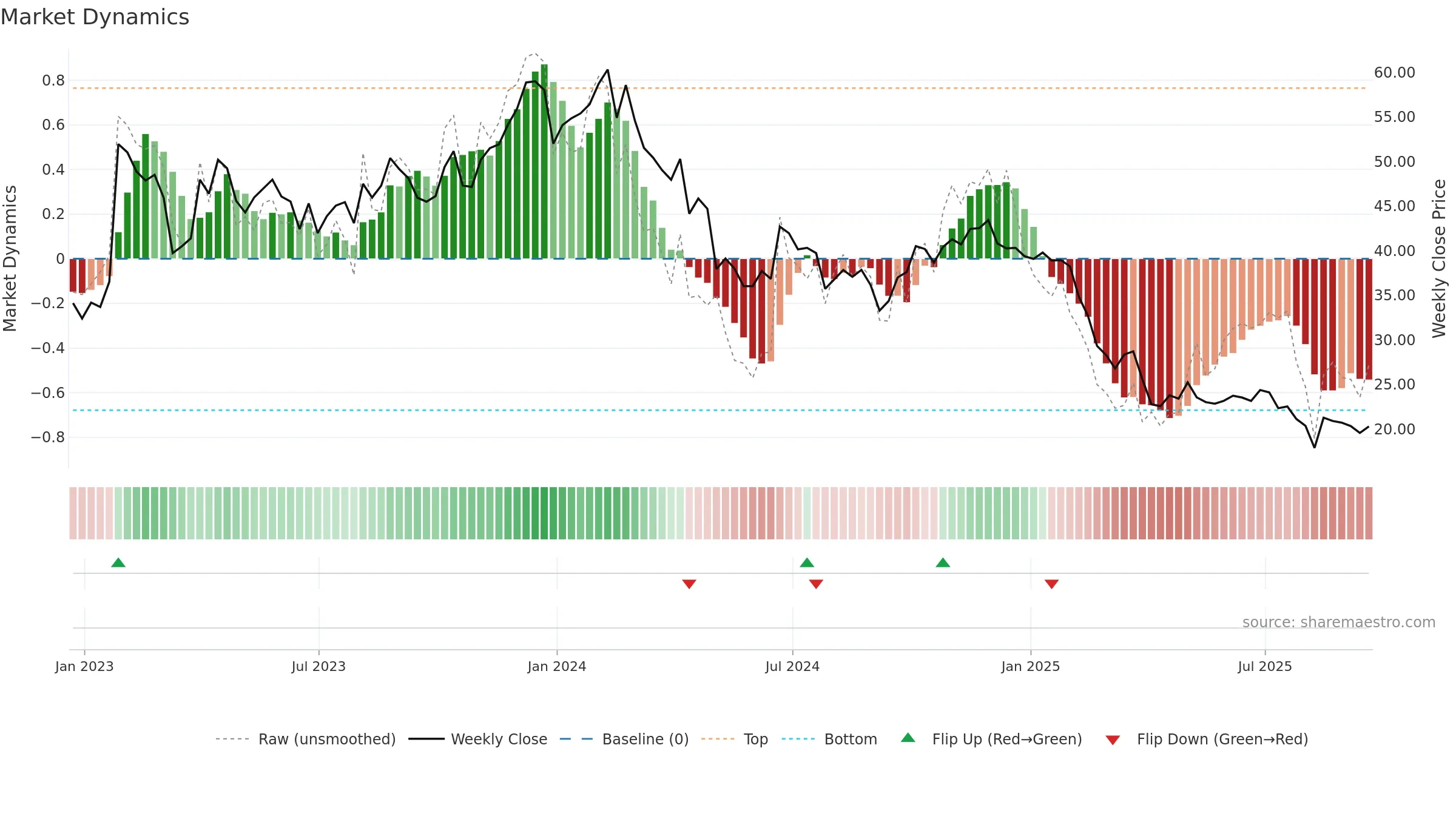Viewport: 1456px width, 819px height.
Task: Click the 60.00 price axis label
Action: coord(1395,72)
